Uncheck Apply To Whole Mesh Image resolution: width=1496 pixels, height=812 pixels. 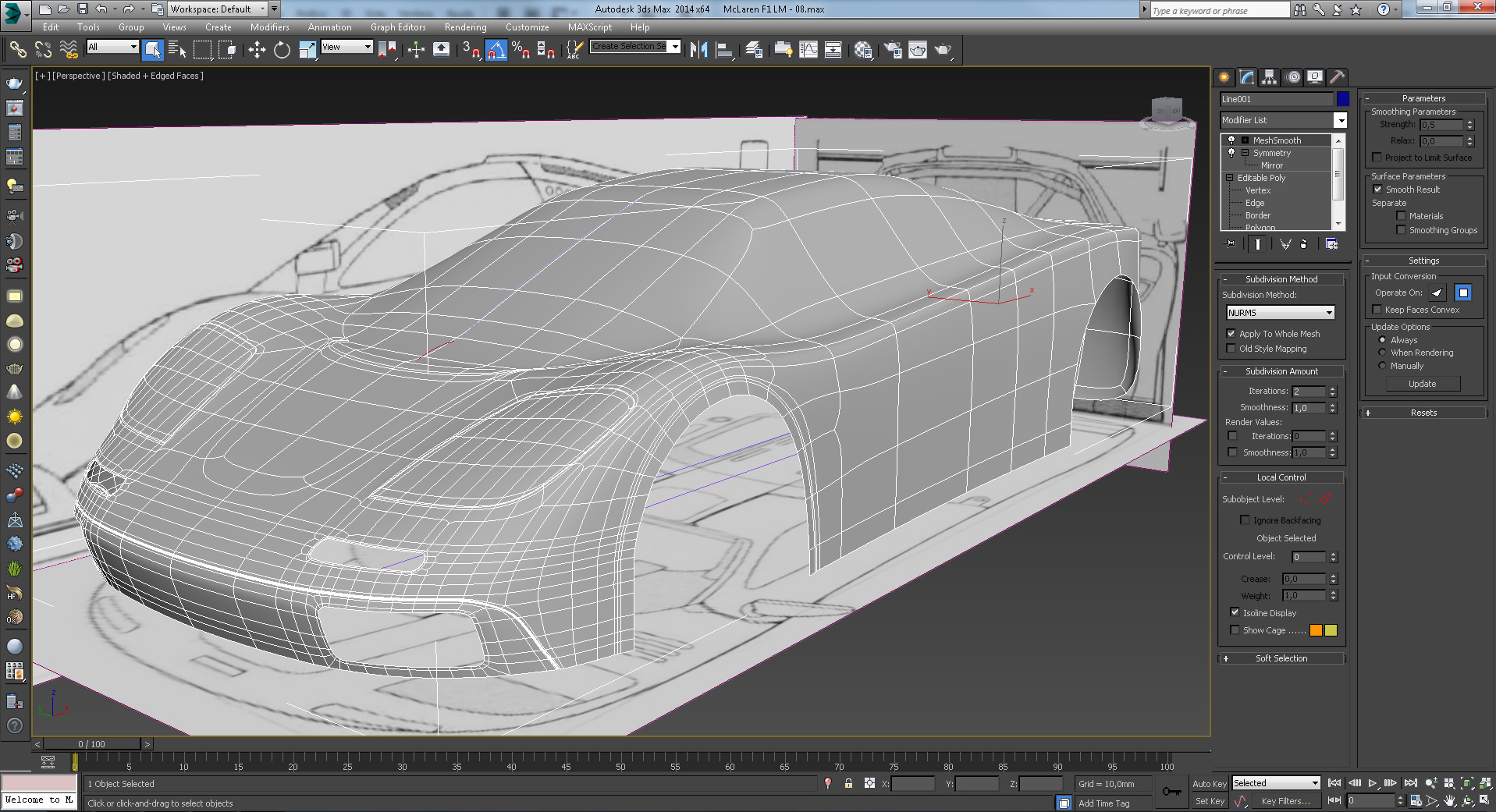(x=1231, y=334)
